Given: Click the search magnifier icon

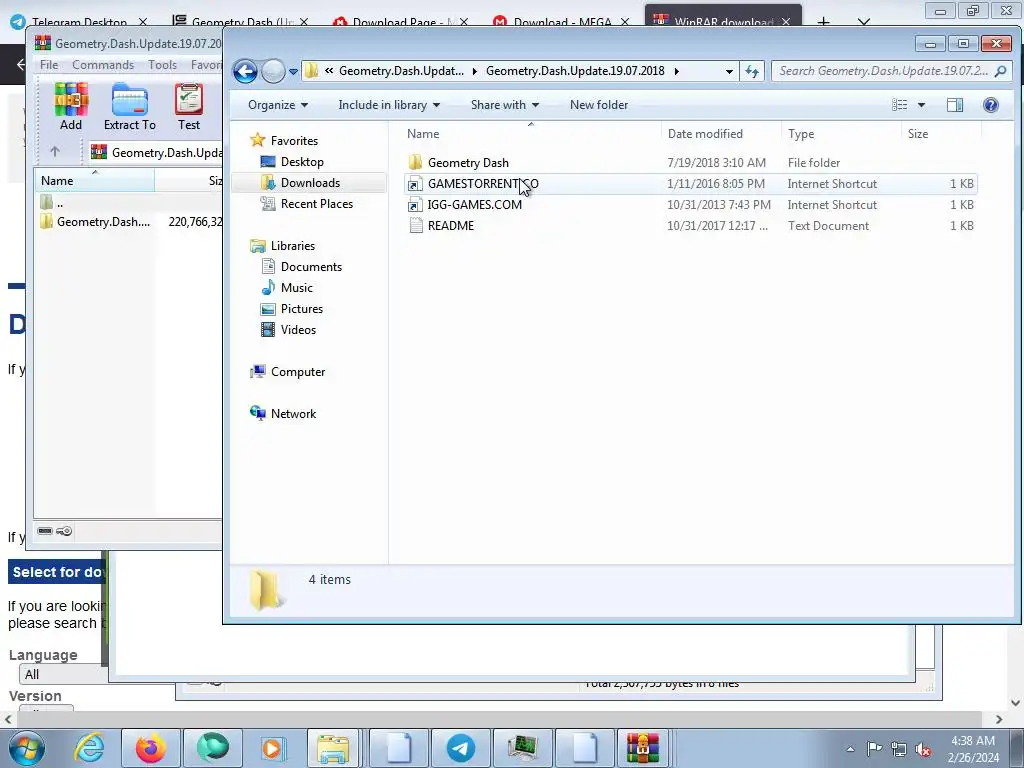Looking at the screenshot, I should 1000,71.
